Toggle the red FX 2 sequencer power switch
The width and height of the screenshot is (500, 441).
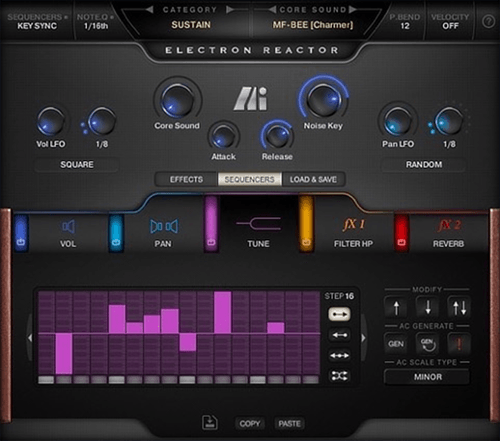[x=401, y=233]
